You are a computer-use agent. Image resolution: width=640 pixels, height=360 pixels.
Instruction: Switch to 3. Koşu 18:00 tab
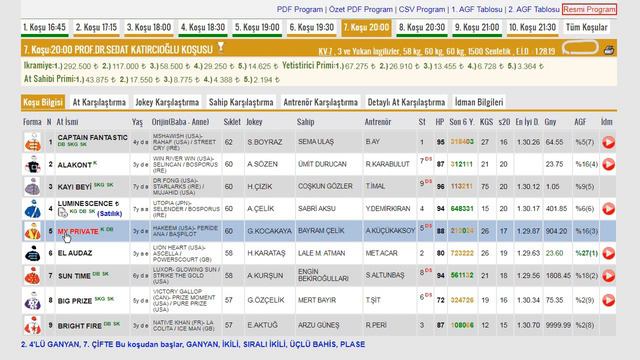pyautogui.click(x=149, y=27)
